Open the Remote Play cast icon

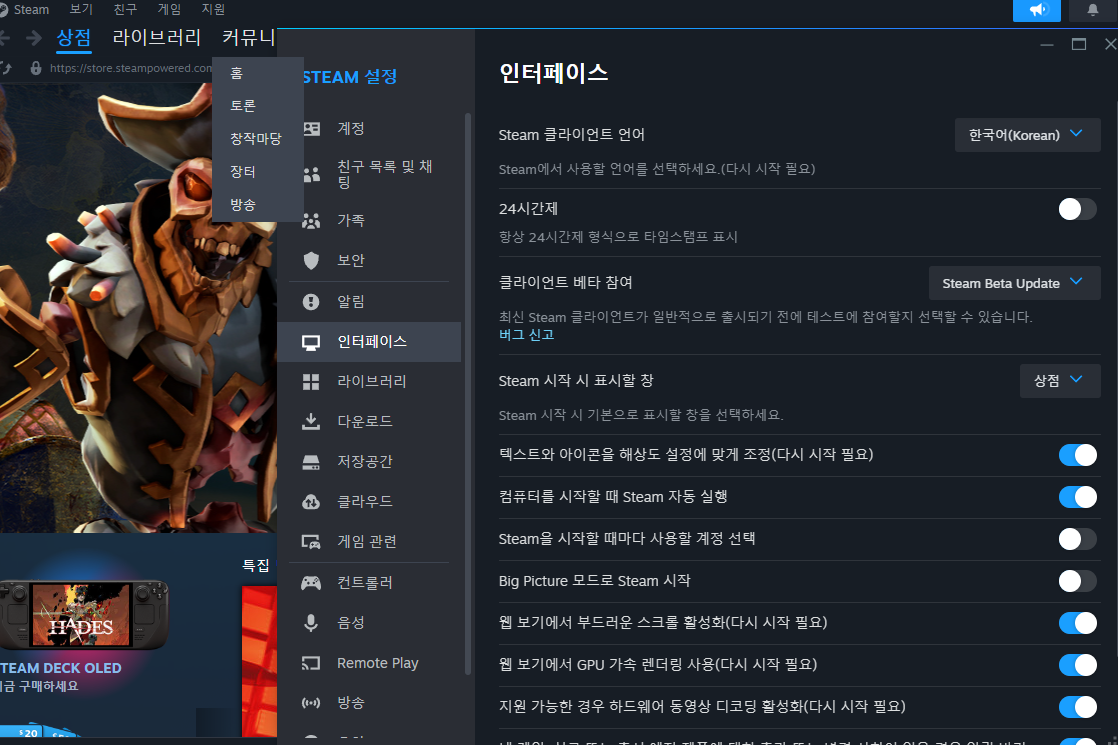(x=312, y=664)
